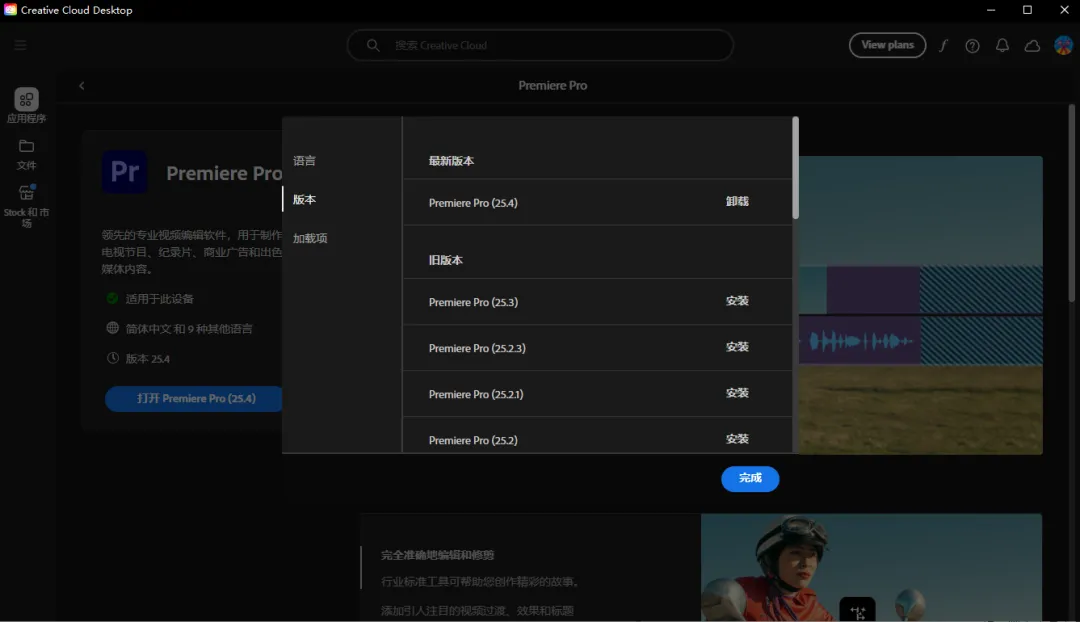Click the 搜索 Creative Cloud search field
The image size is (1080, 622).
(540, 45)
